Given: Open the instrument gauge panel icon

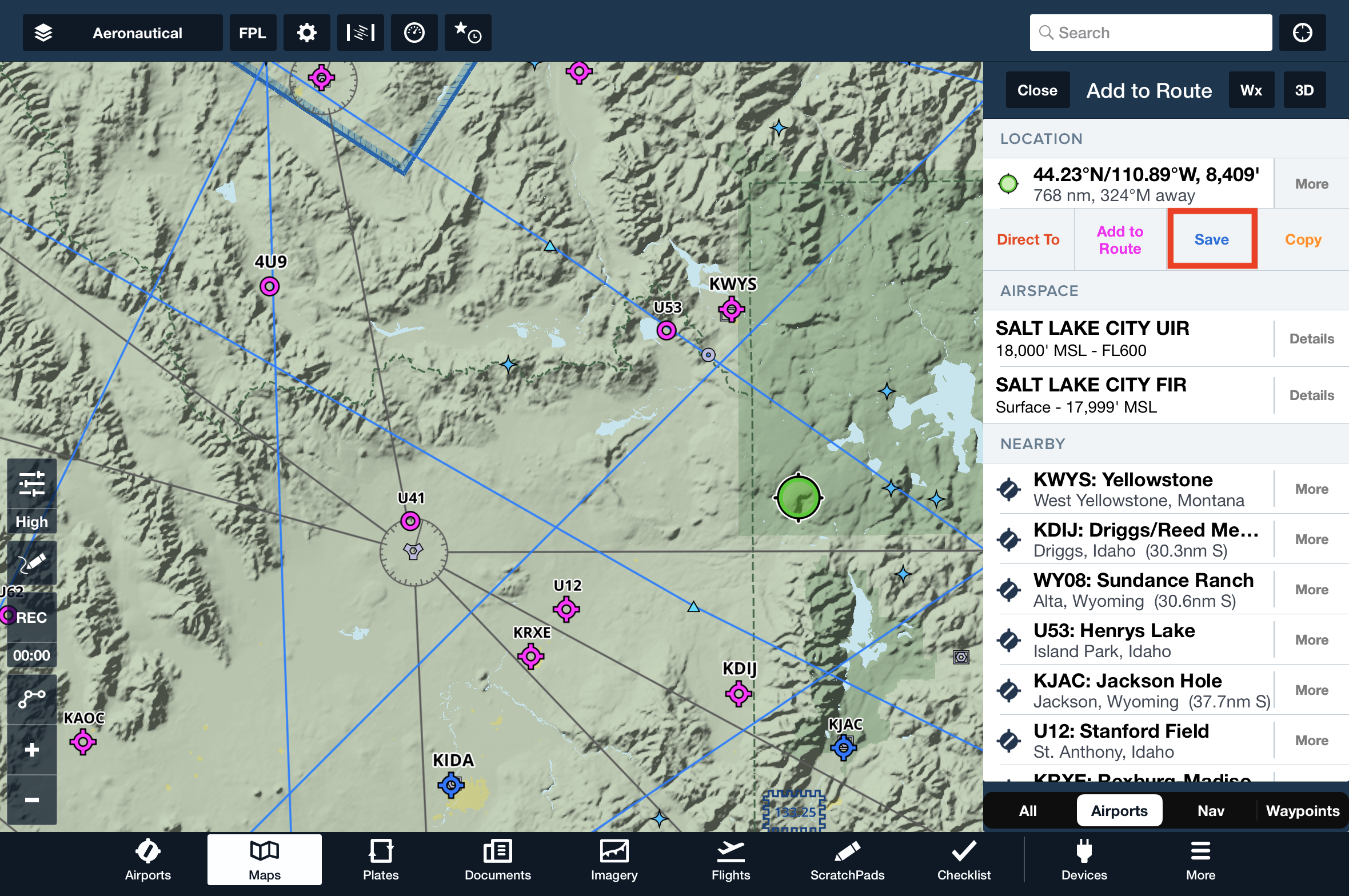Looking at the screenshot, I should [x=414, y=33].
